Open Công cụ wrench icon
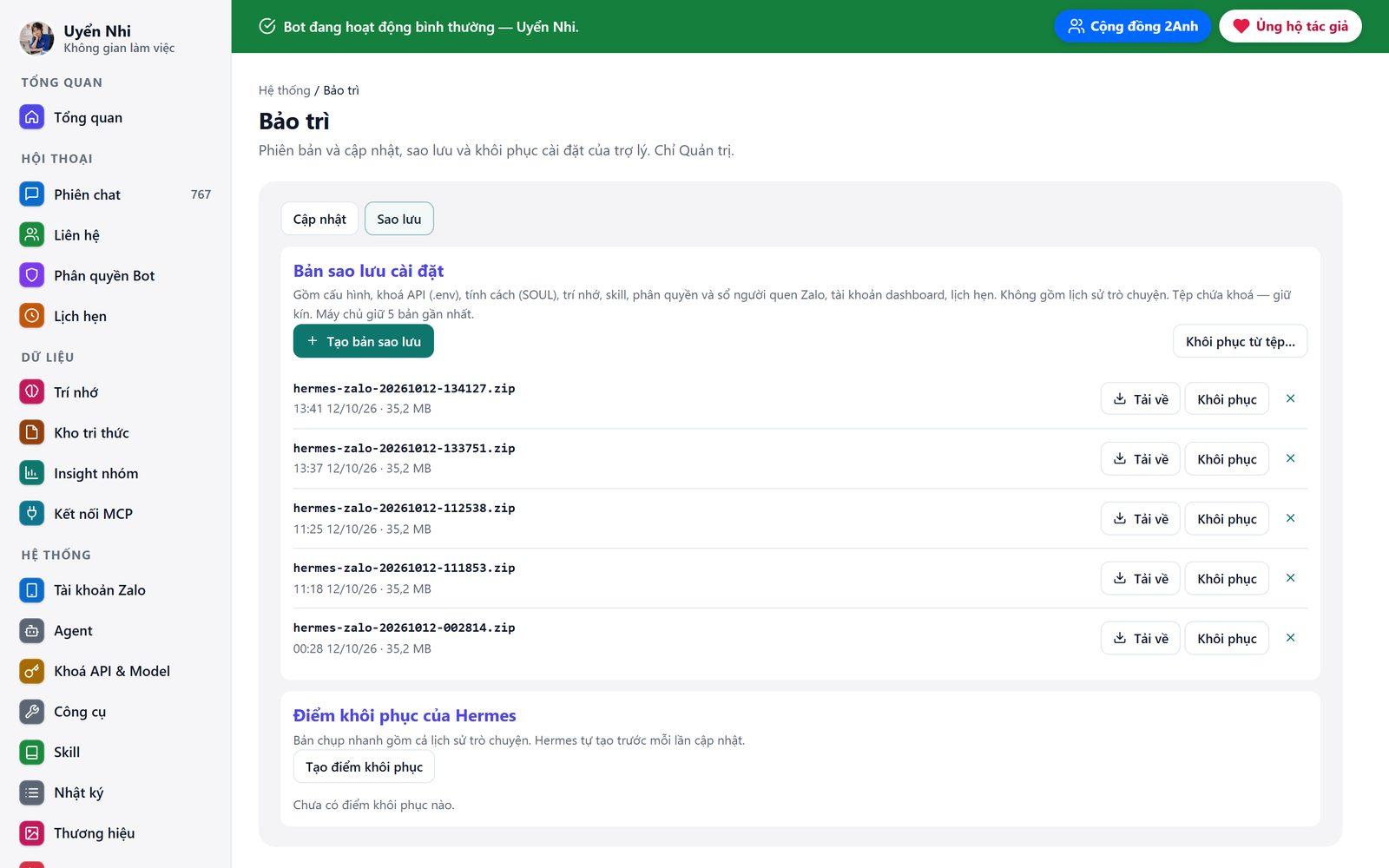1389x868 pixels. (32, 712)
